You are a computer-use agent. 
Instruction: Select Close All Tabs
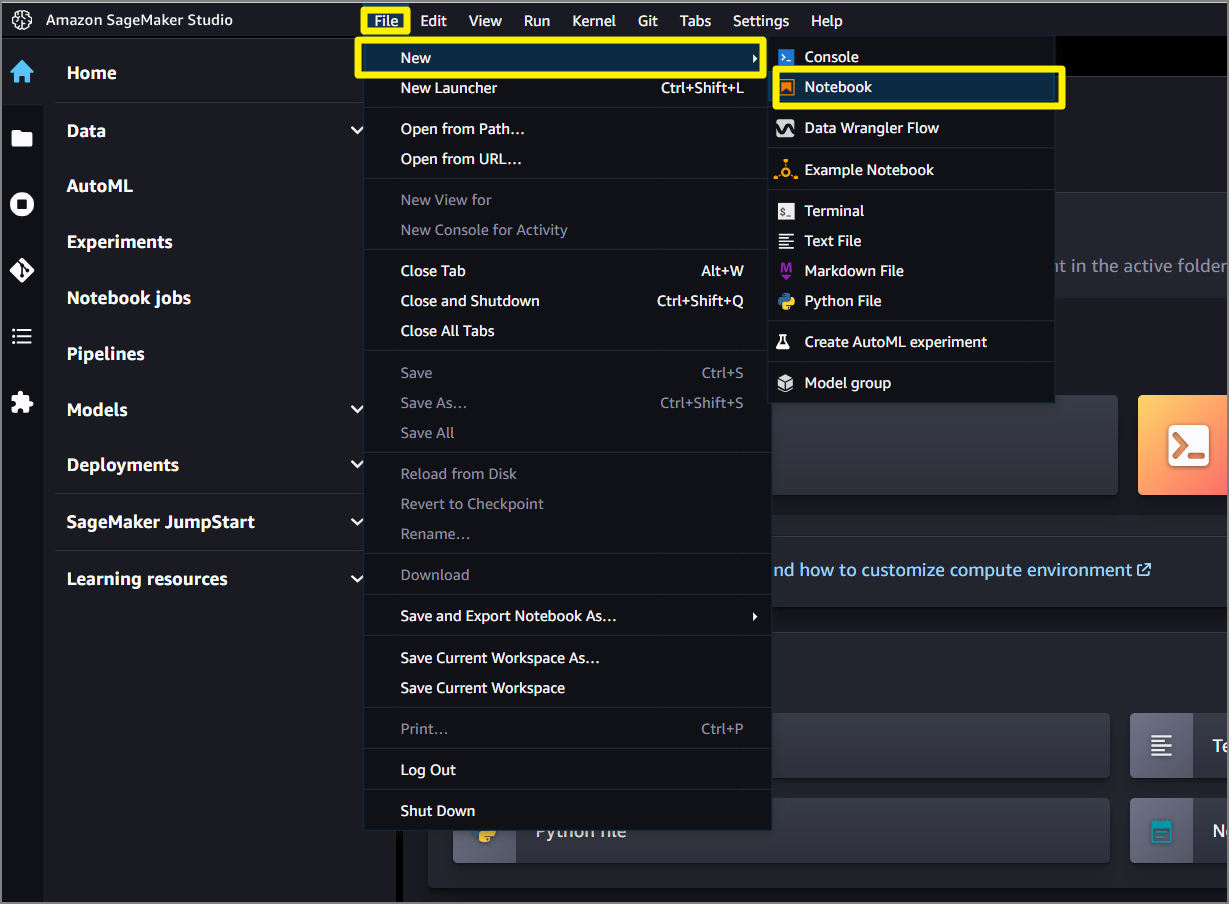point(567,331)
